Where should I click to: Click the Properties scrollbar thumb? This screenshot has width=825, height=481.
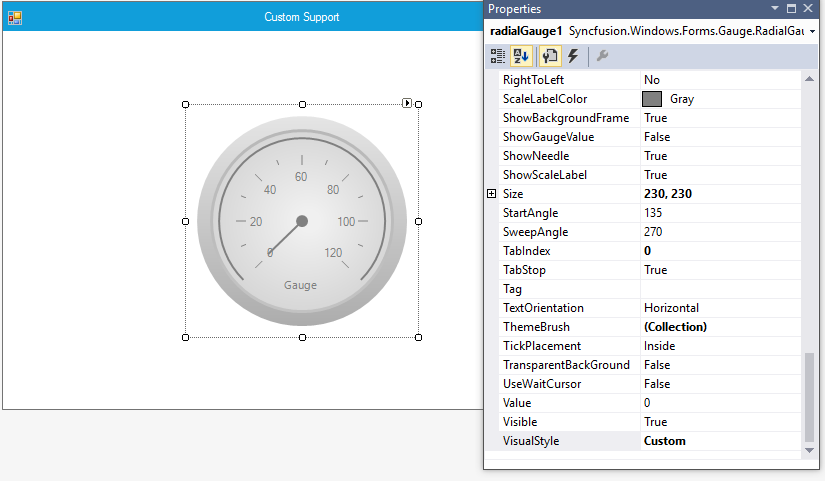tap(809, 397)
